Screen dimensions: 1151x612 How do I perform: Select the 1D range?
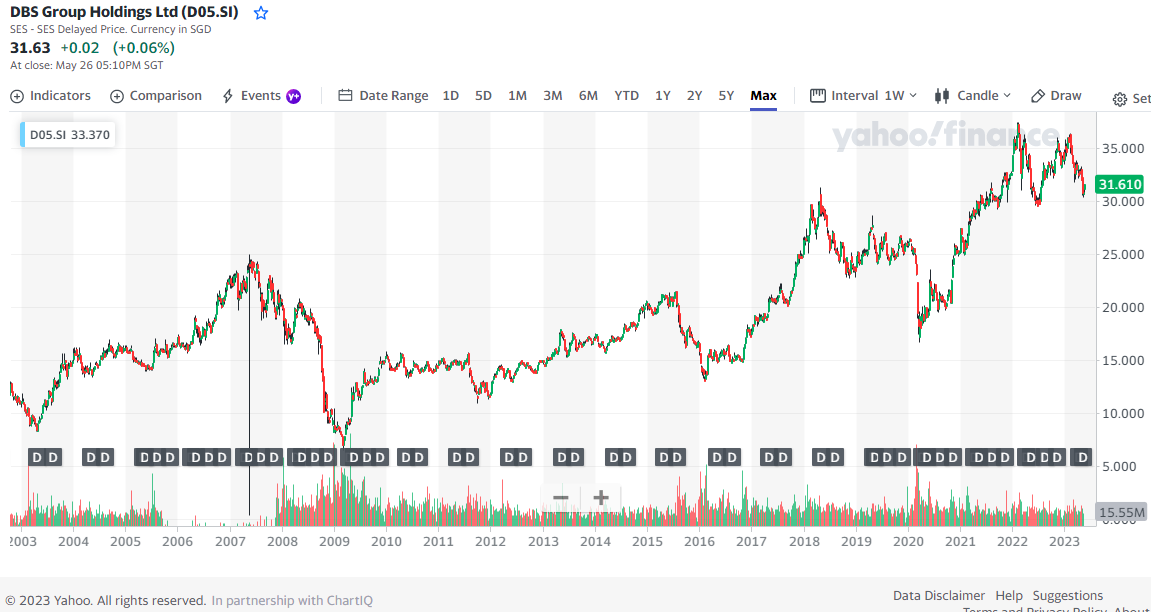[x=451, y=95]
